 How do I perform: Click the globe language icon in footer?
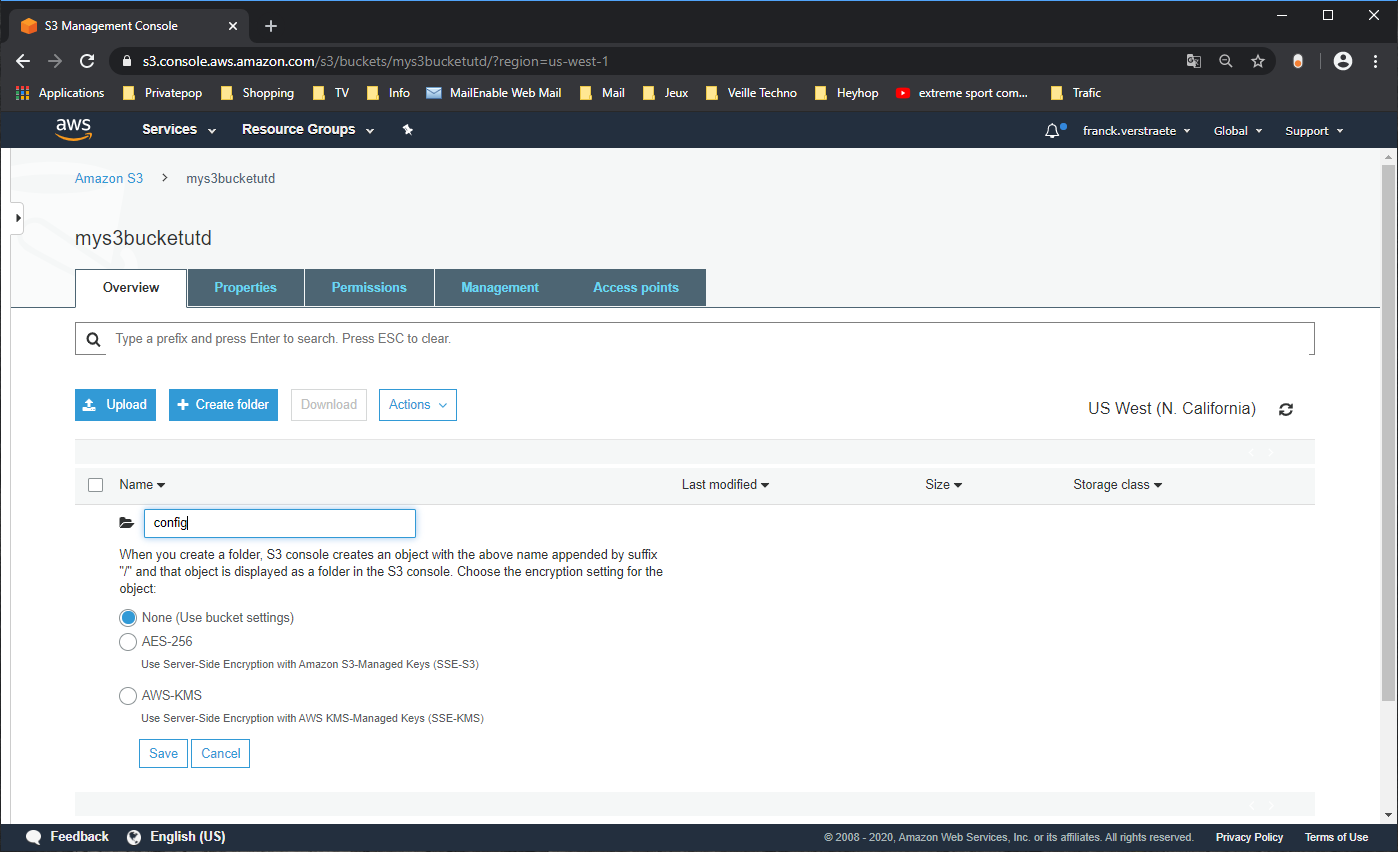[x=135, y=837]
